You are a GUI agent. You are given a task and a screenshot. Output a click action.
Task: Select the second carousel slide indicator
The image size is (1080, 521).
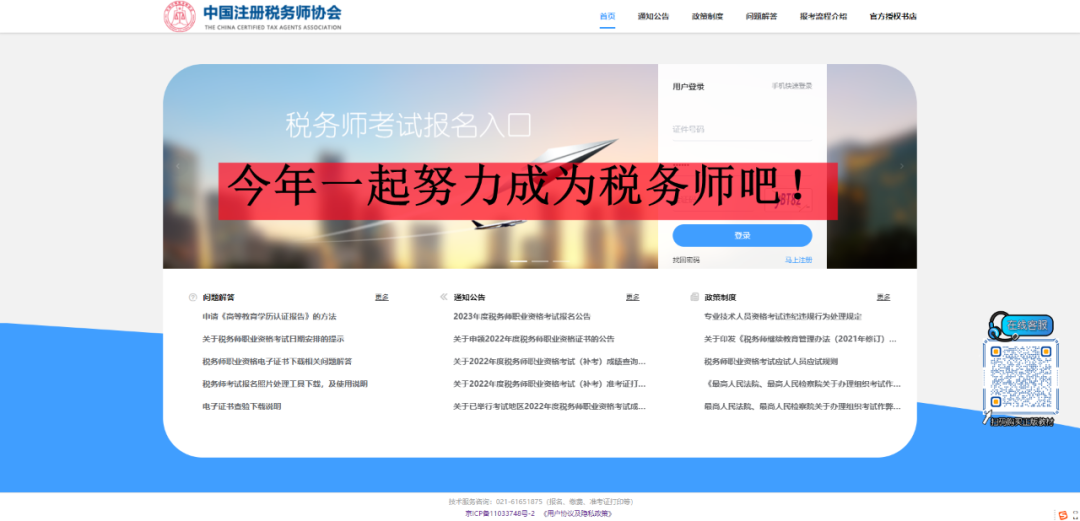click(x=540, y=261)
